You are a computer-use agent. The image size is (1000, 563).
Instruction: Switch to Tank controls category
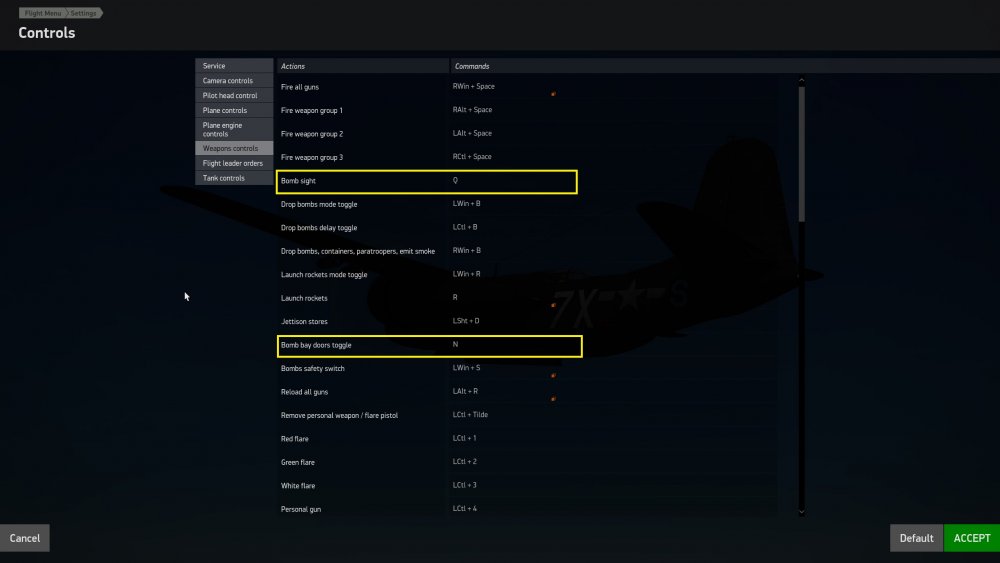(234, 178)
